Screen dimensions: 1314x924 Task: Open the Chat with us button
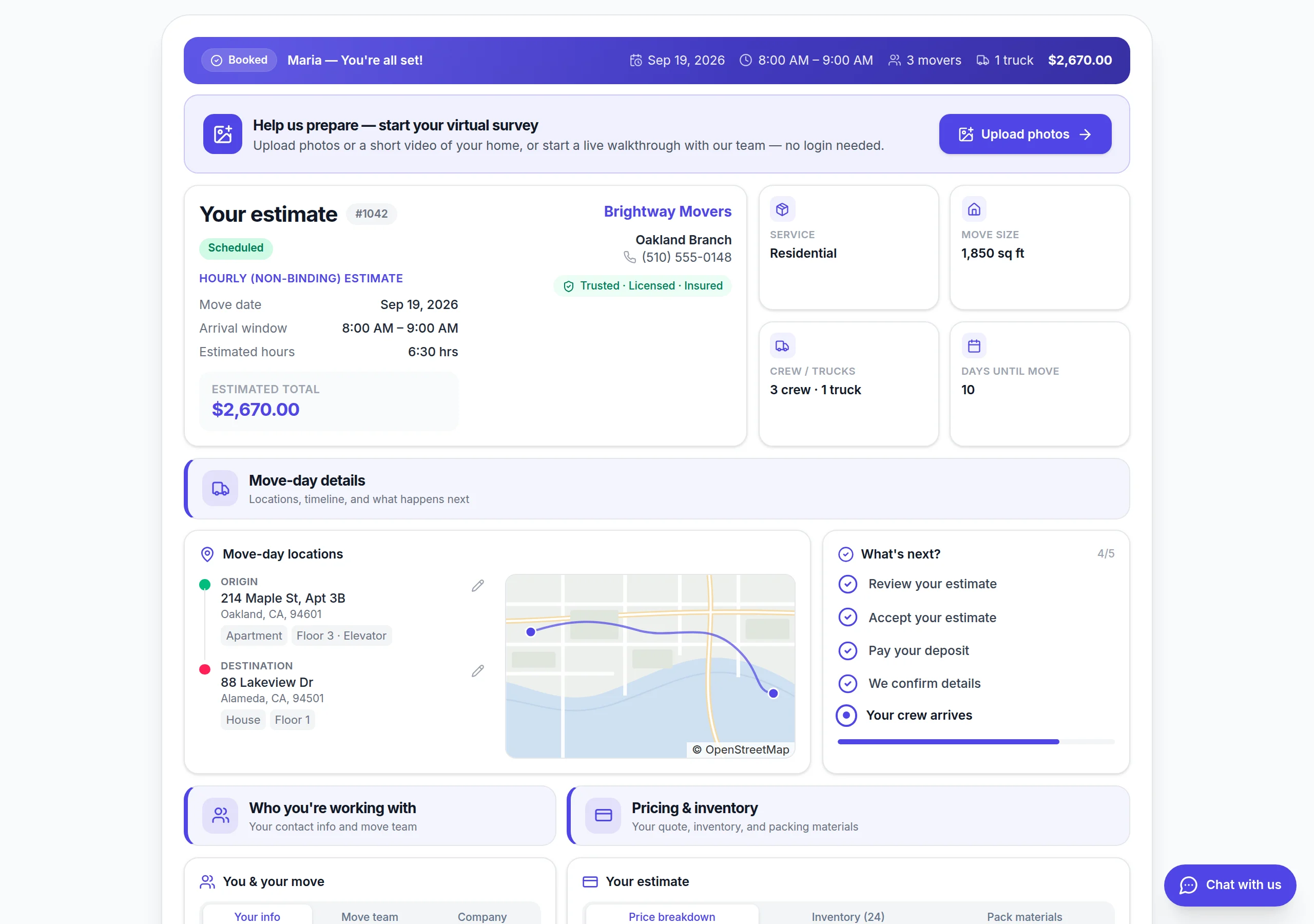pos(1230,885)
